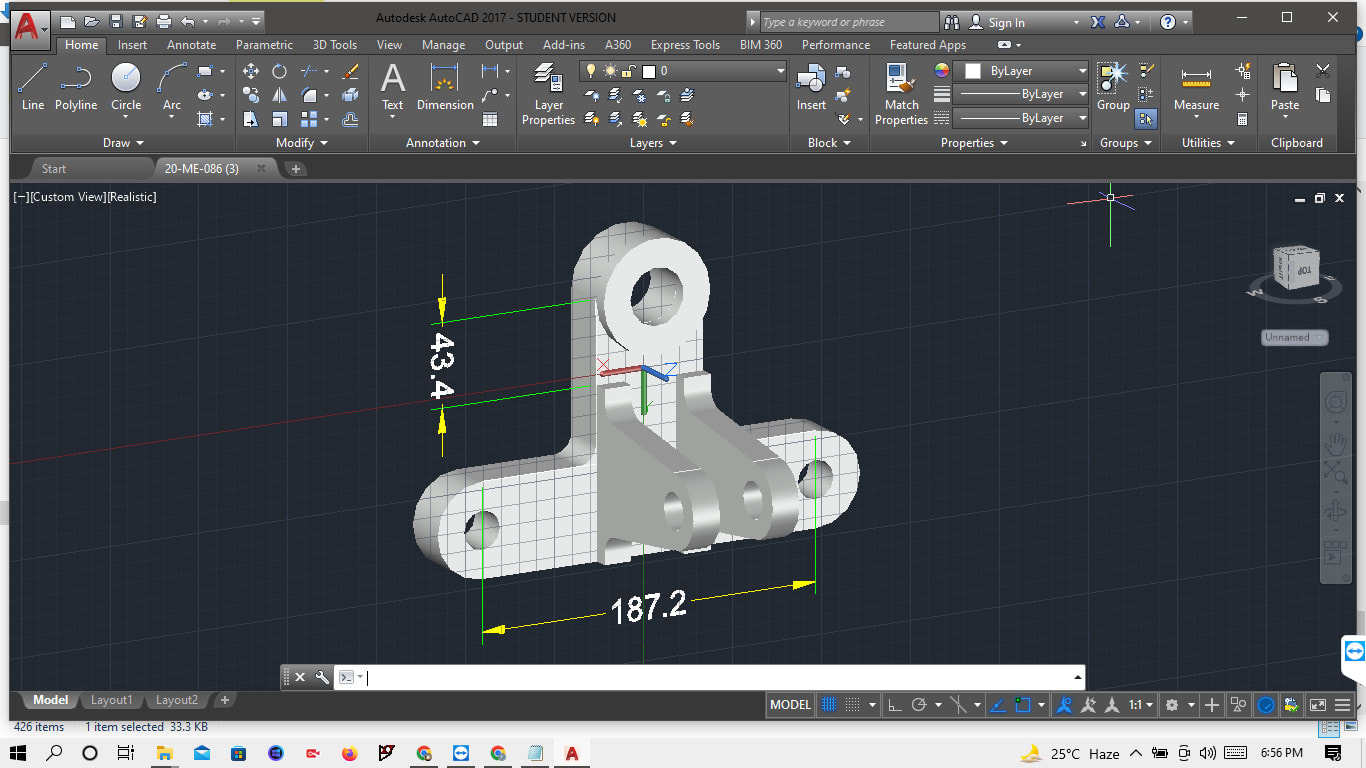The image size is (1366, 768).
Task: Switch to the 3D Tools ribbon tab
Action: tap(334, 44)
